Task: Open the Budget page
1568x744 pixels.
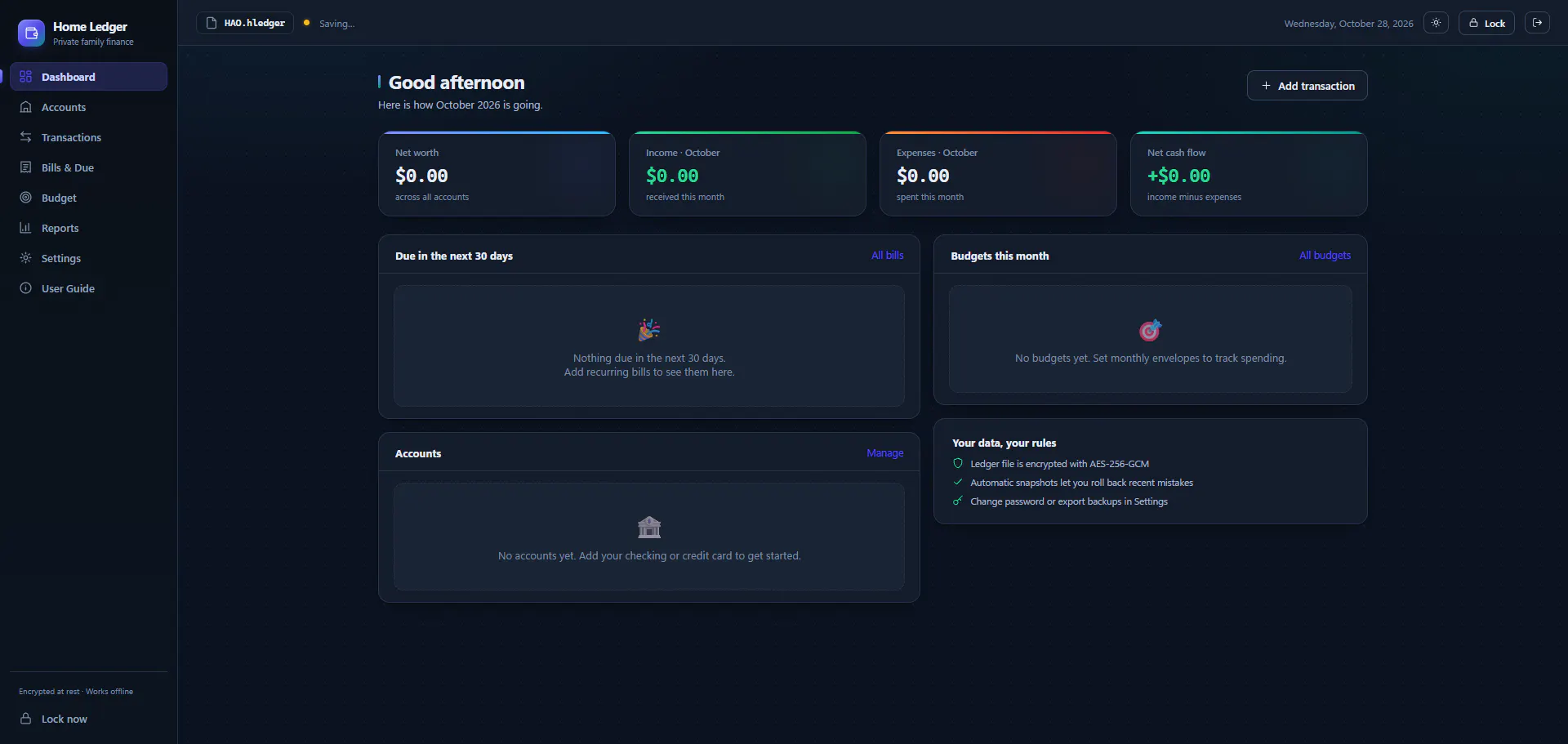Action: pyautogui.click(x=88, y=198)
